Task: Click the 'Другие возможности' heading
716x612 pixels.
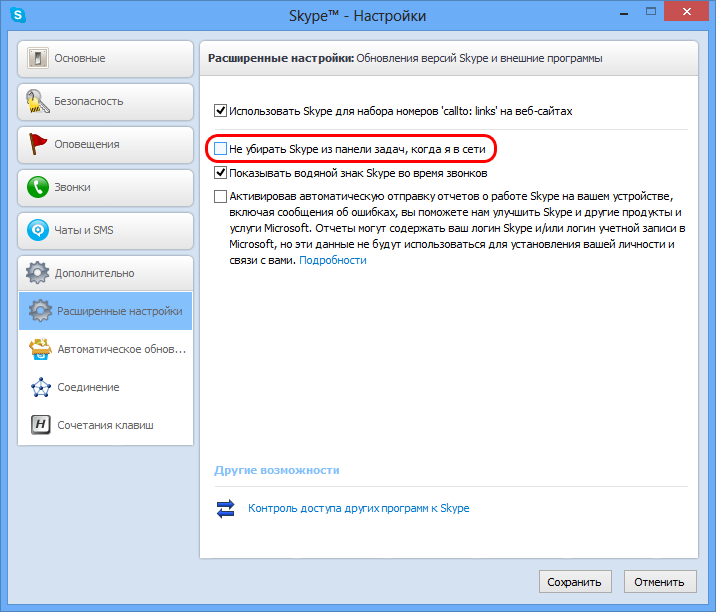Action: (x=277, y=470)
